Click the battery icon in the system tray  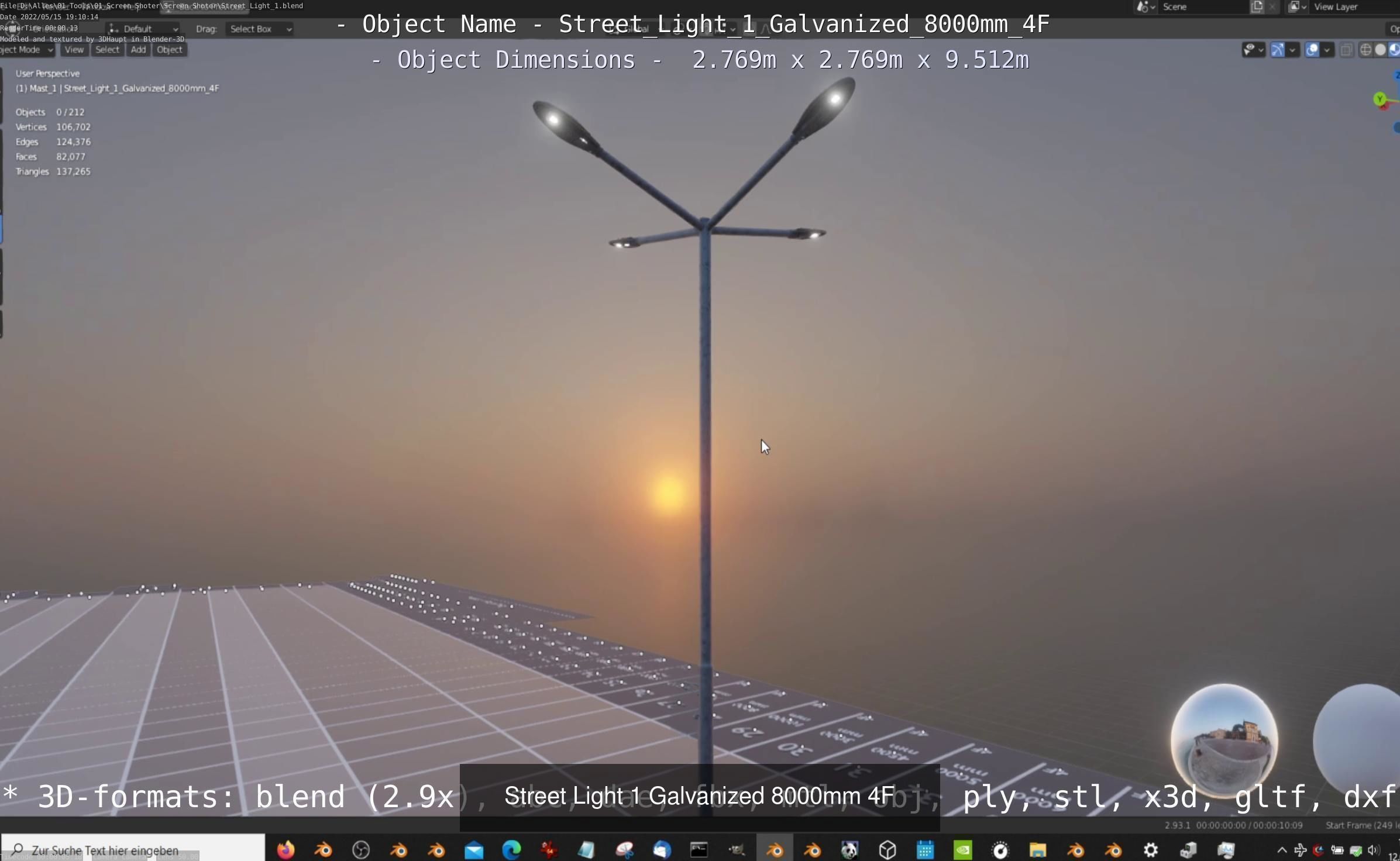pos(1337,850)
